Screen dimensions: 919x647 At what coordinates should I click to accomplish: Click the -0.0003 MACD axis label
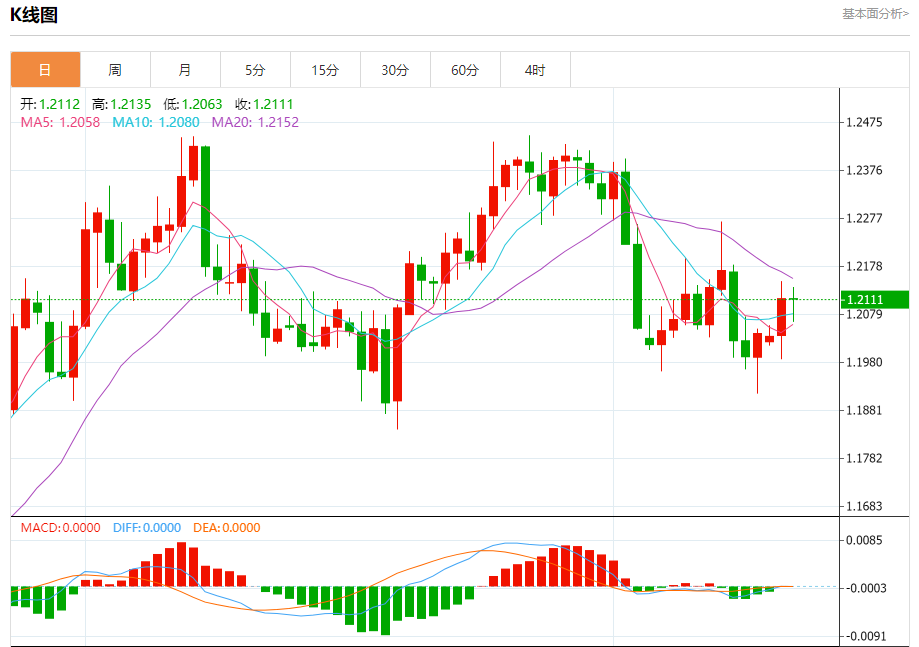tap(864, 588)
